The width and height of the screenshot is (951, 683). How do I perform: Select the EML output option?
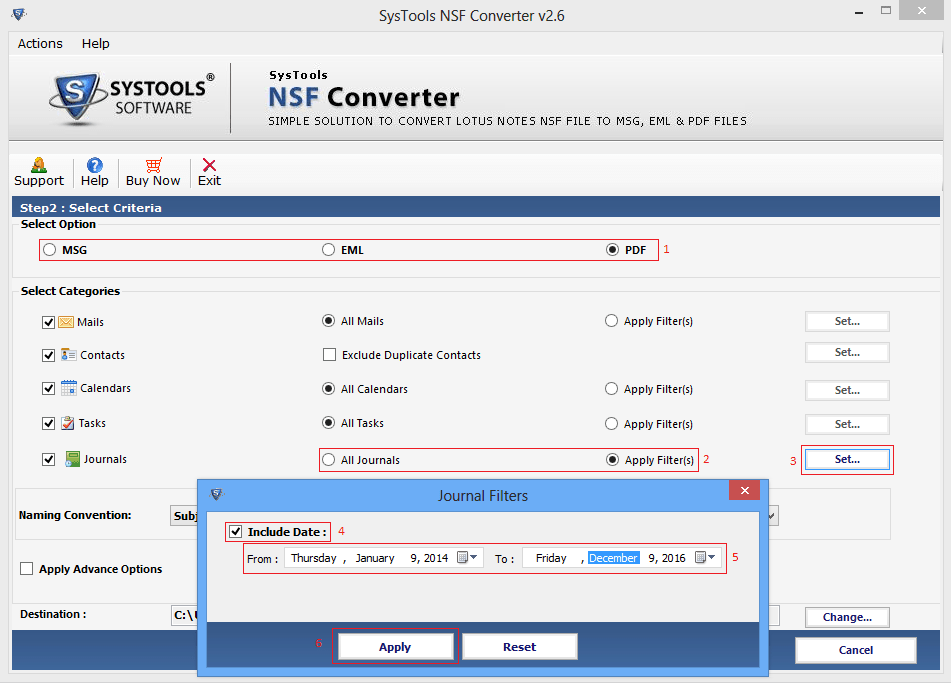click(328, 250)
